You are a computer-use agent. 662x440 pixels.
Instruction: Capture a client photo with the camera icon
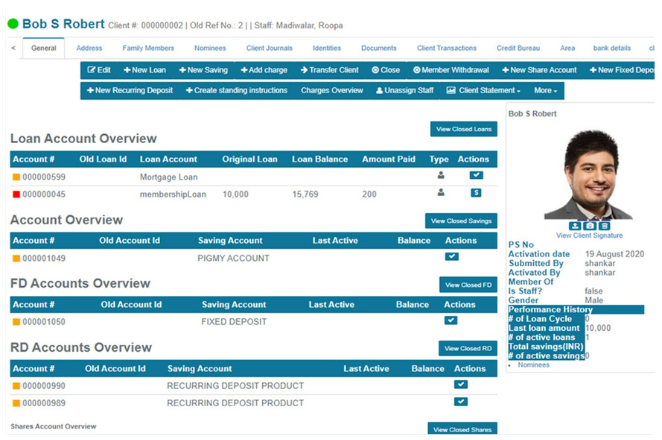click(x=590, y=226)
